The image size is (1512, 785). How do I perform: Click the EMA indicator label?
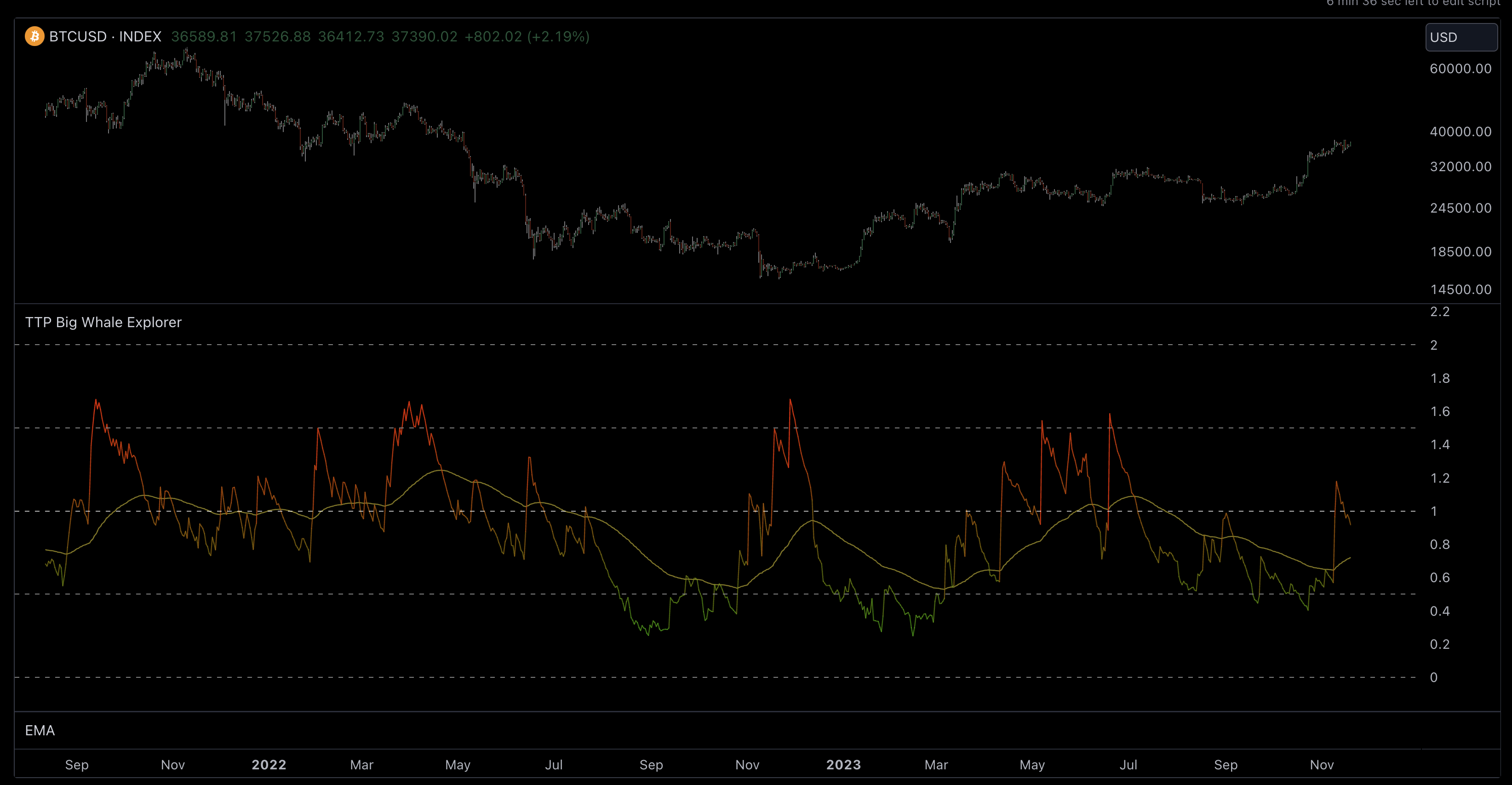40,730
